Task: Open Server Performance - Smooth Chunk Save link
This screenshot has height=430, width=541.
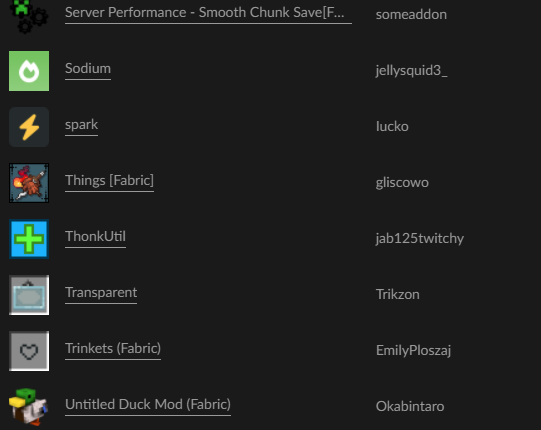Action: point(208,13)
